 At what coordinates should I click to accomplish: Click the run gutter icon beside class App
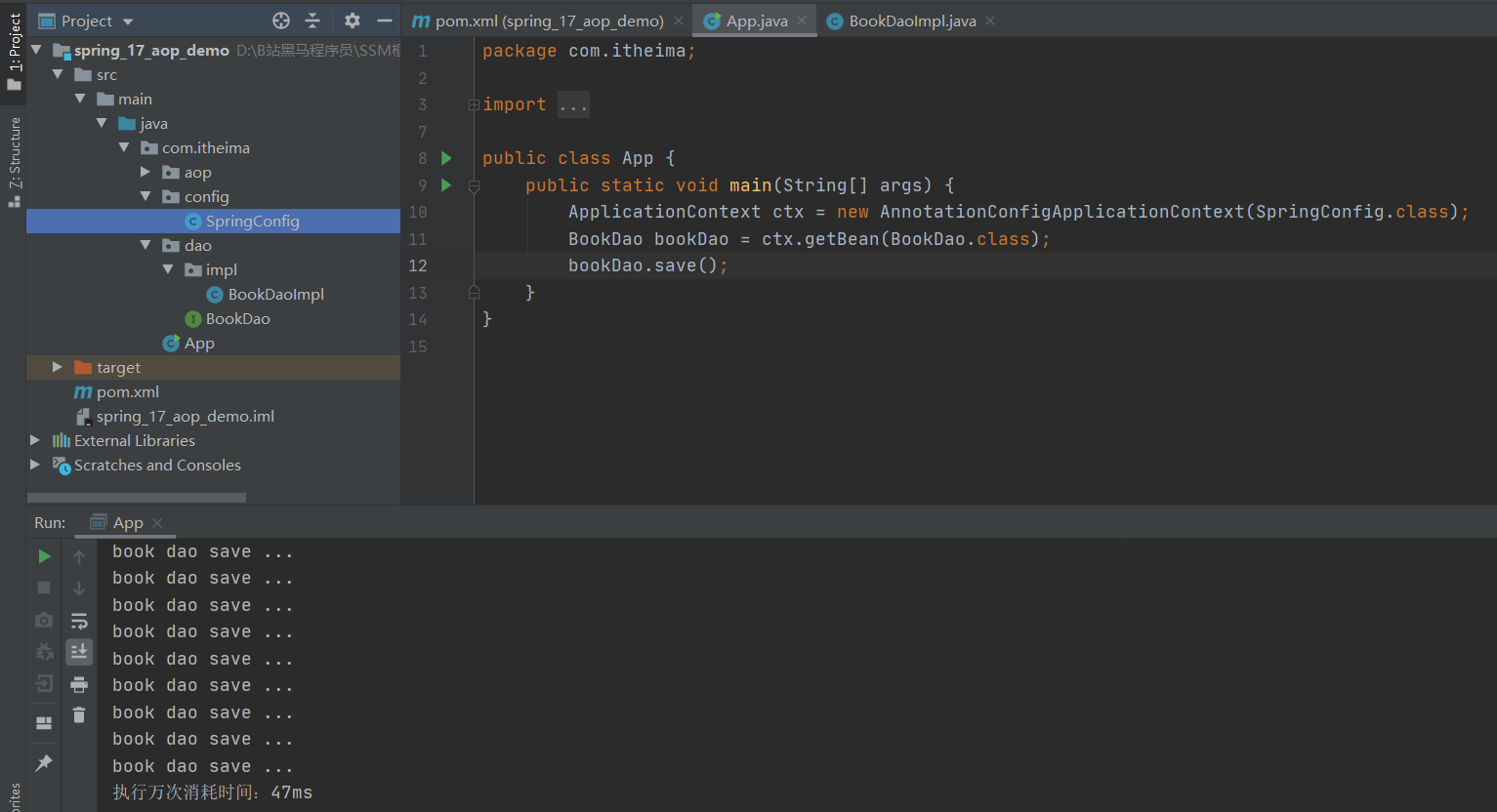[446, 158]
